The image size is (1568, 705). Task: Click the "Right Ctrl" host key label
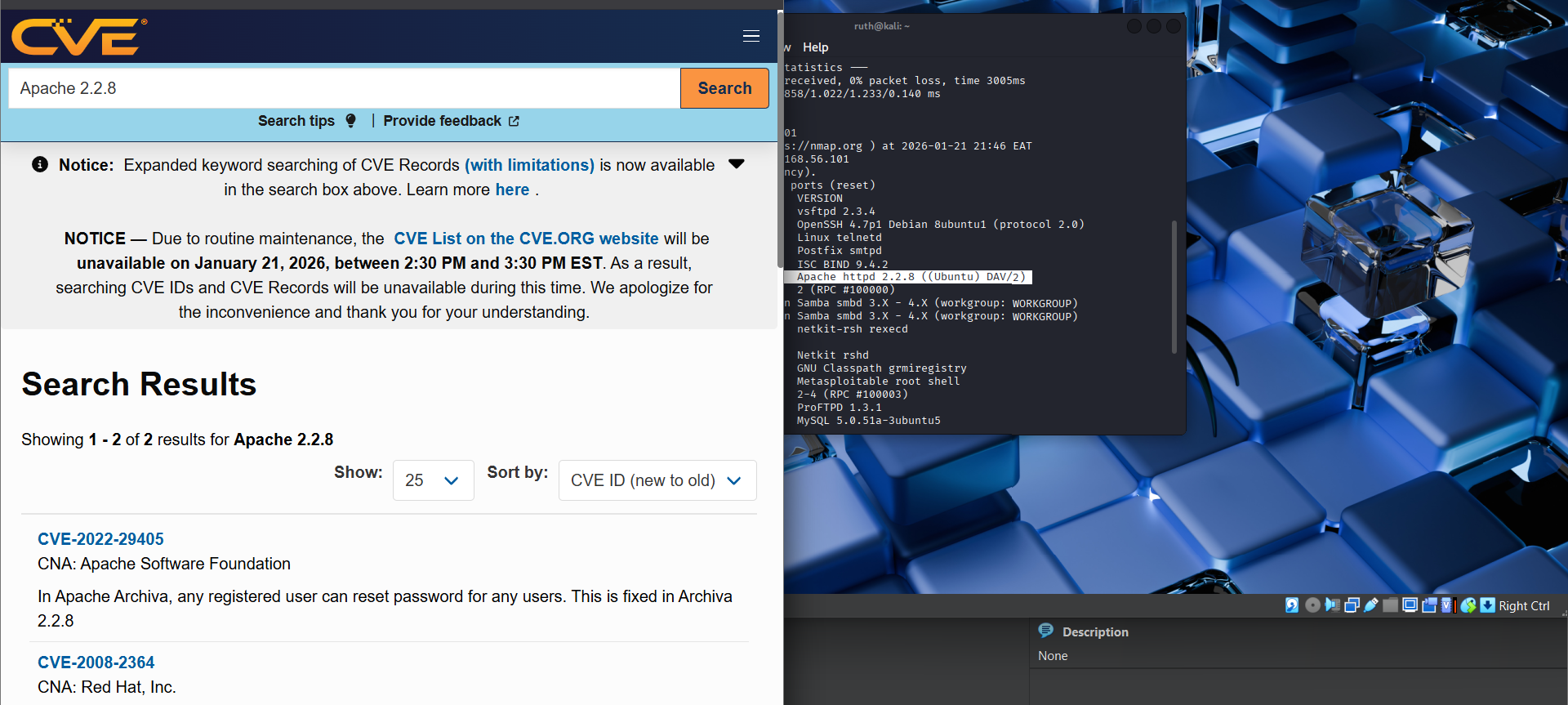click(1524, 606)
